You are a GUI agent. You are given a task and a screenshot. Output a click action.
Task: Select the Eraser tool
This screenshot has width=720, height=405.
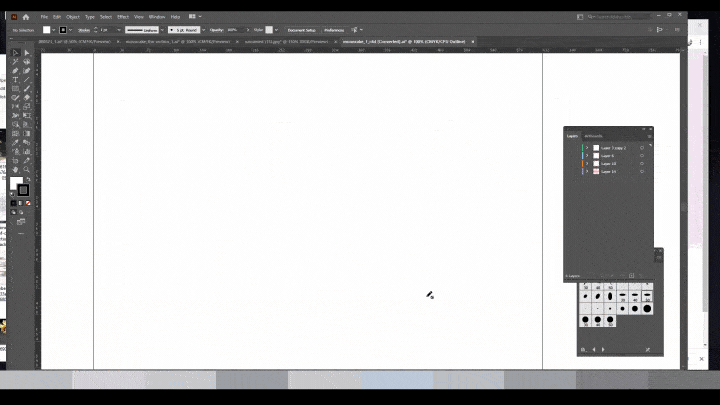(x=27, y=97)
